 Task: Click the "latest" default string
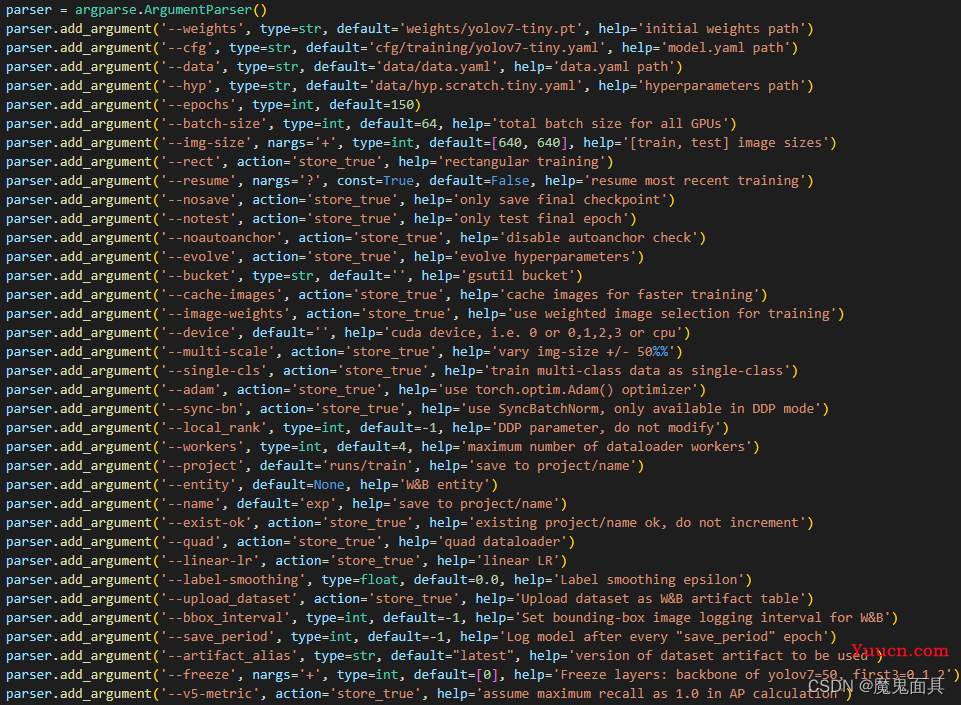pos(483,656)
